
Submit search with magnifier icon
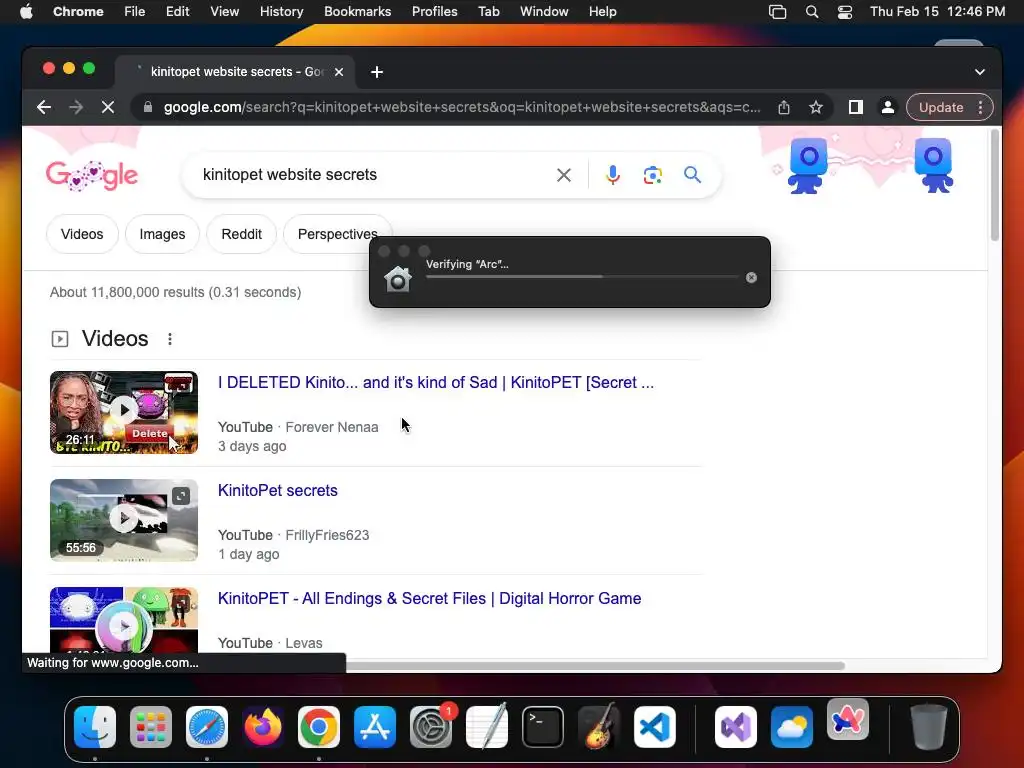(692, 174)
